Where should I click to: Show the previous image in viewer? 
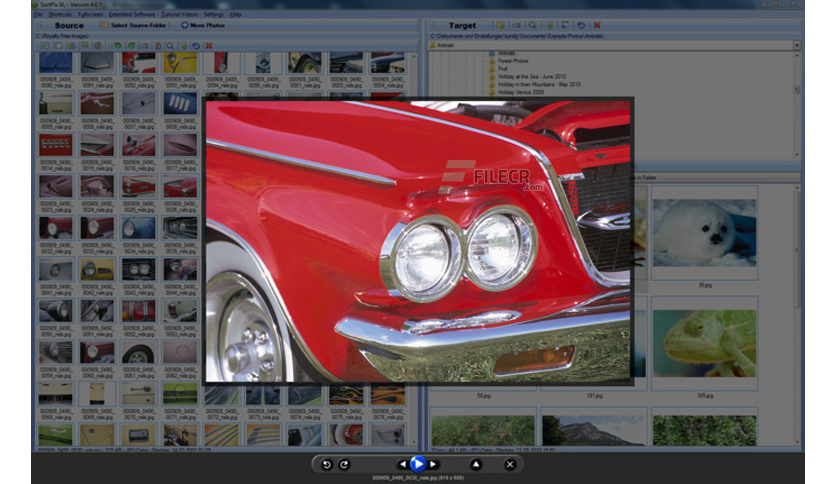pos(403,464)
